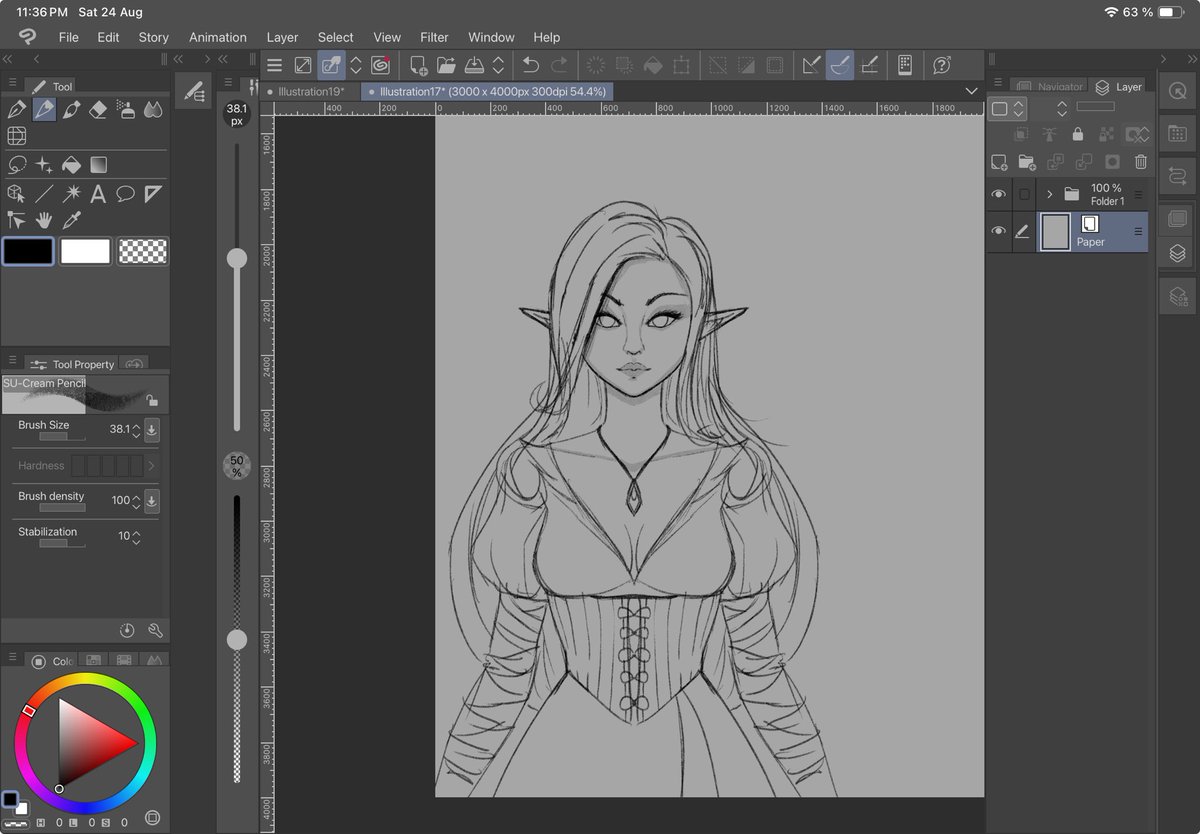Click the brush size slider knob

(237, 258)
